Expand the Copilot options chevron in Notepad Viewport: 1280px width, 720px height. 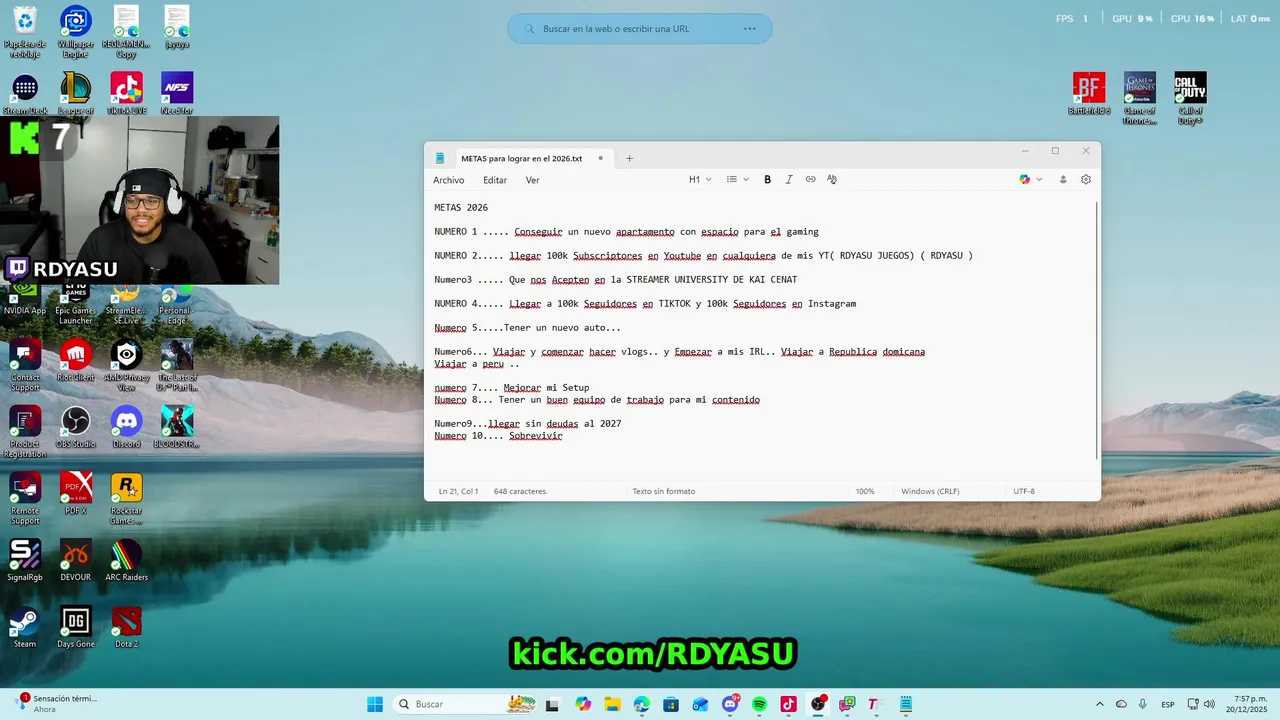click(1039, 180)
